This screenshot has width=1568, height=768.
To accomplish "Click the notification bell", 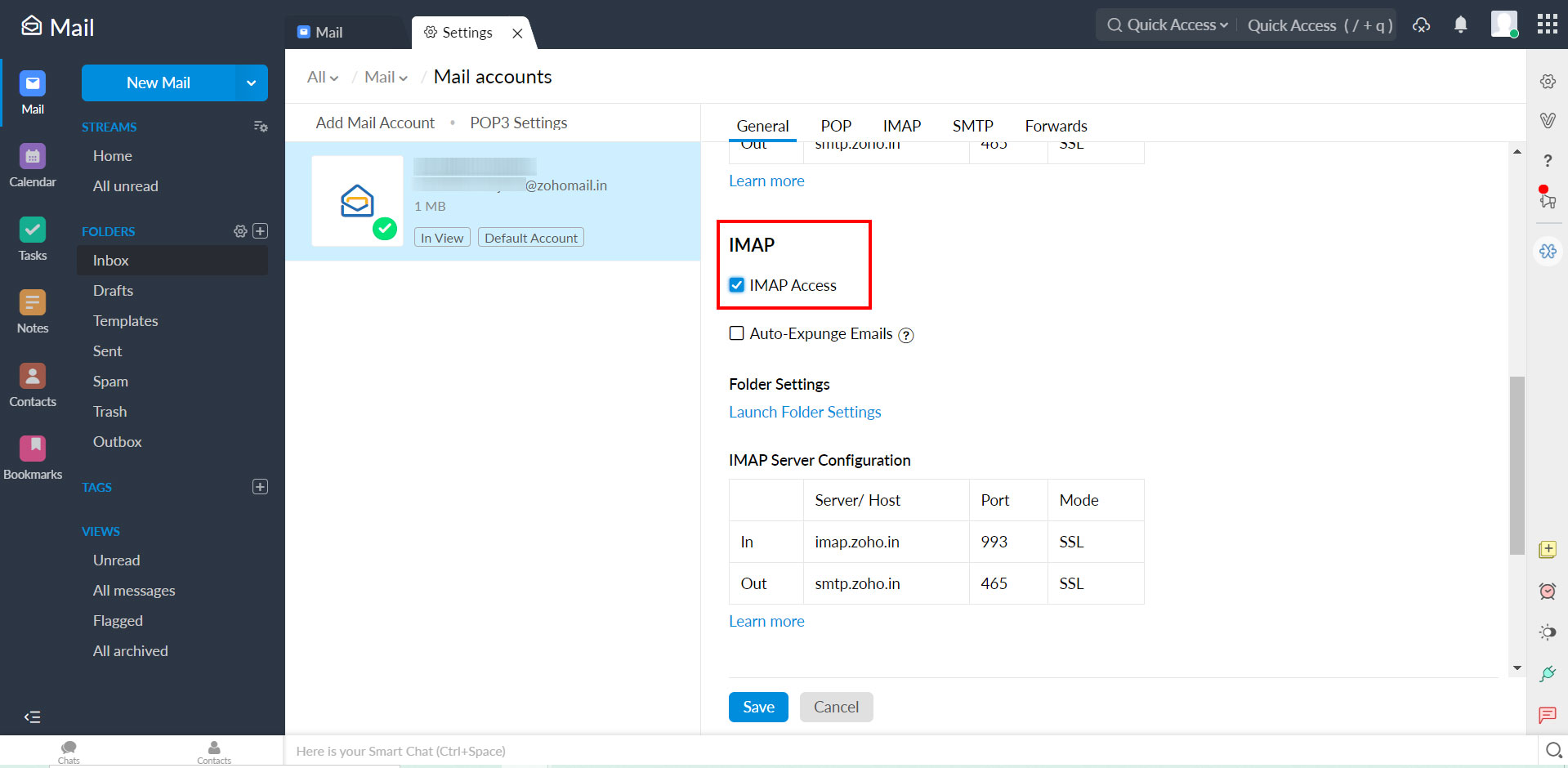I will [x=1460, y=25].
